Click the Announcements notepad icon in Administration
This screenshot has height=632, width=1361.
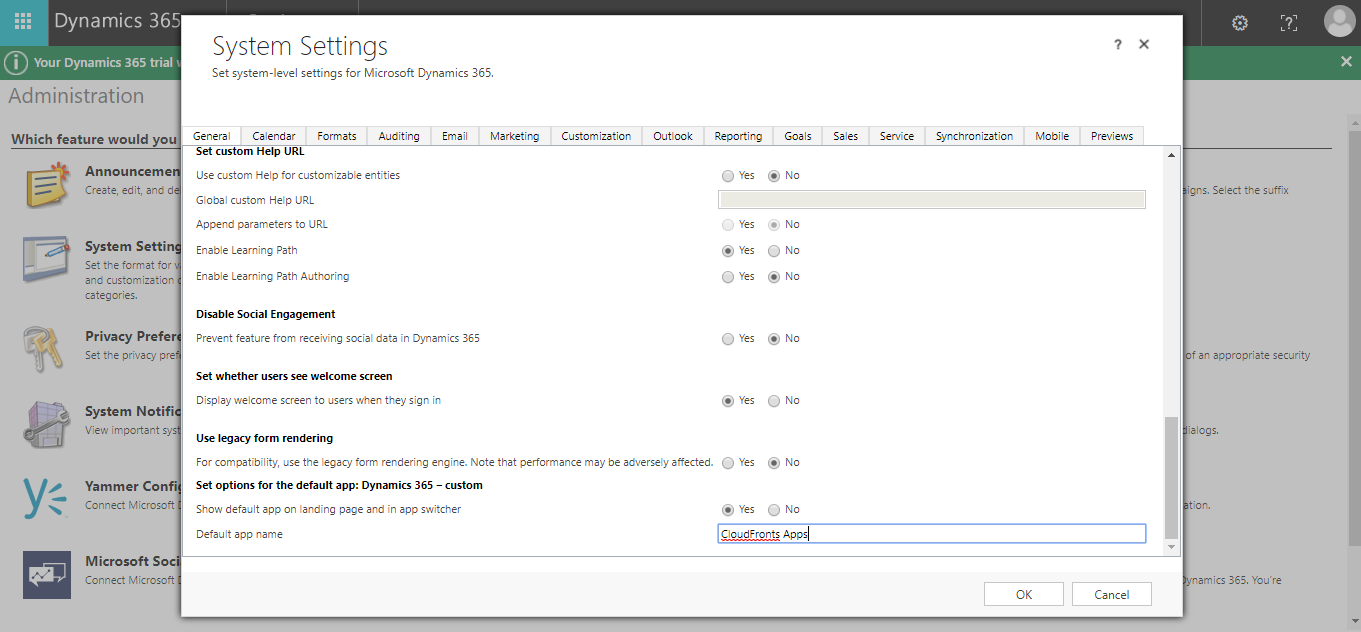(x=47, y=185)
